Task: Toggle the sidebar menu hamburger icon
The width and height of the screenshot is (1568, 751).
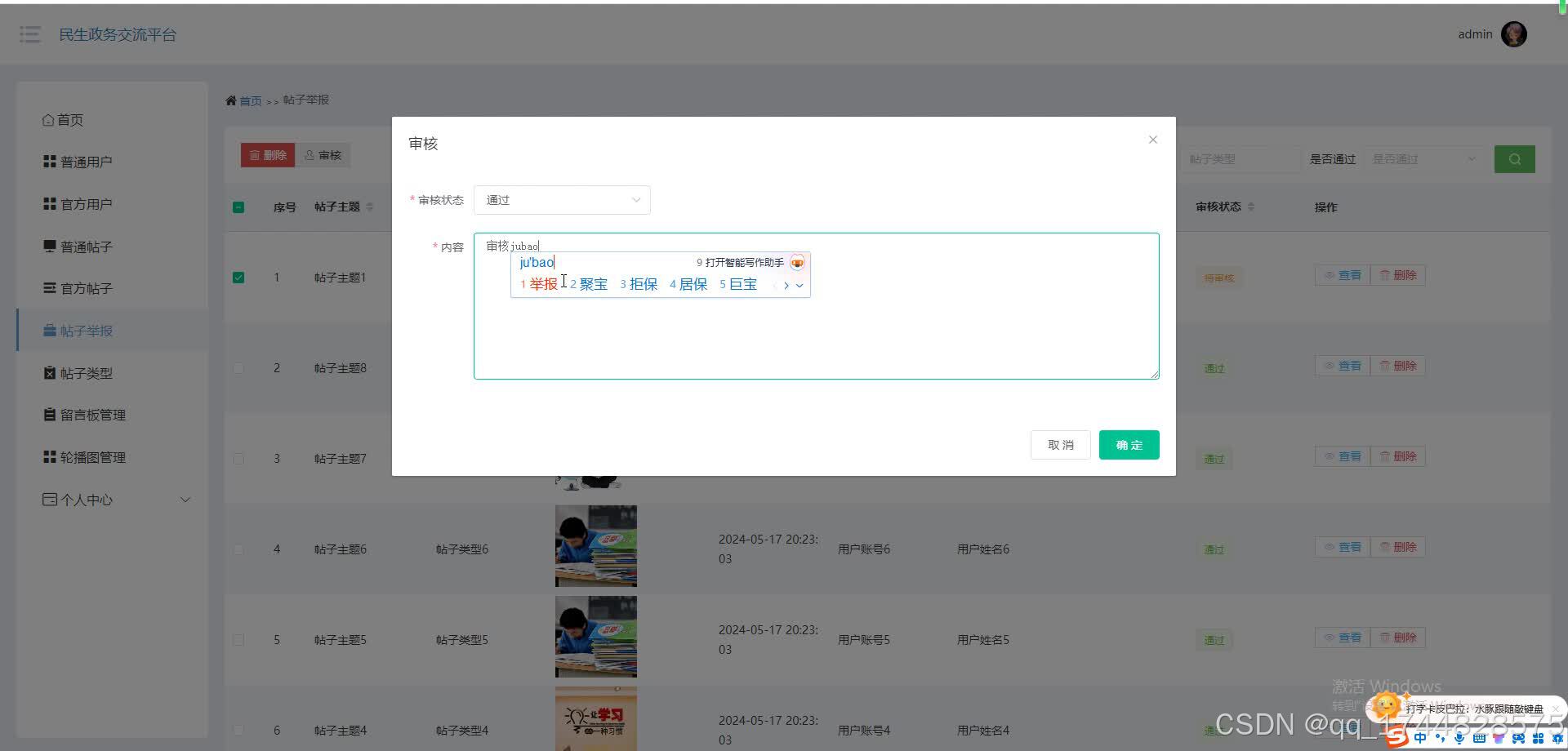Action: coord(30,34)
